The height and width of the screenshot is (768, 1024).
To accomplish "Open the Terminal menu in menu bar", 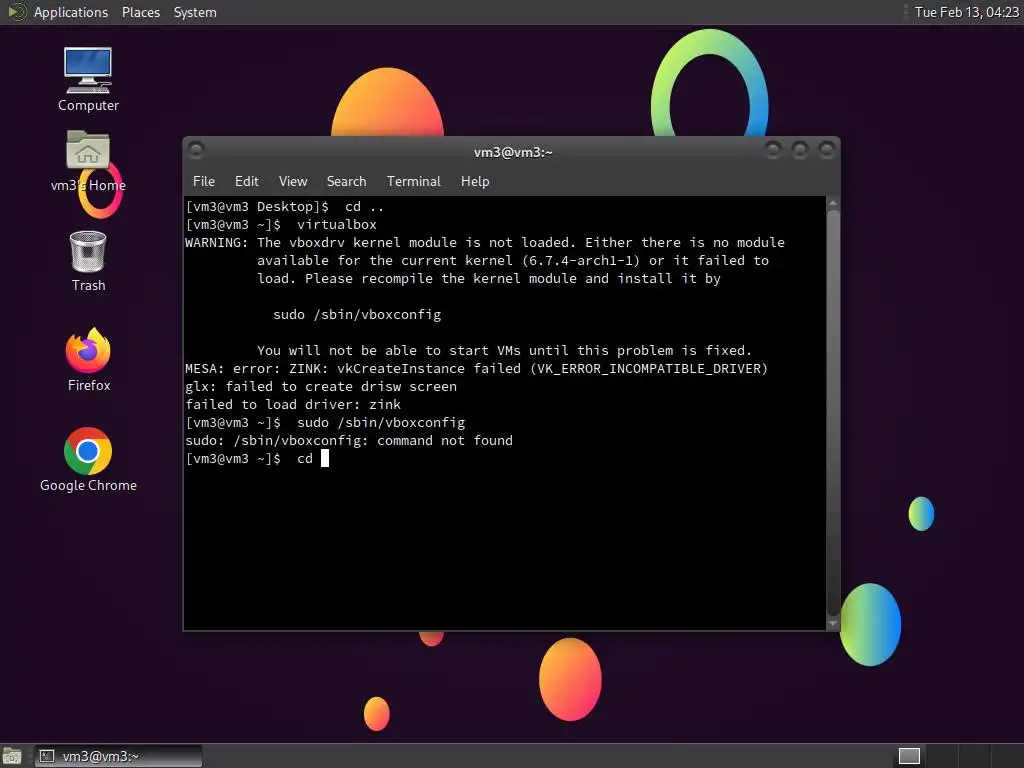I will point(413,182).
